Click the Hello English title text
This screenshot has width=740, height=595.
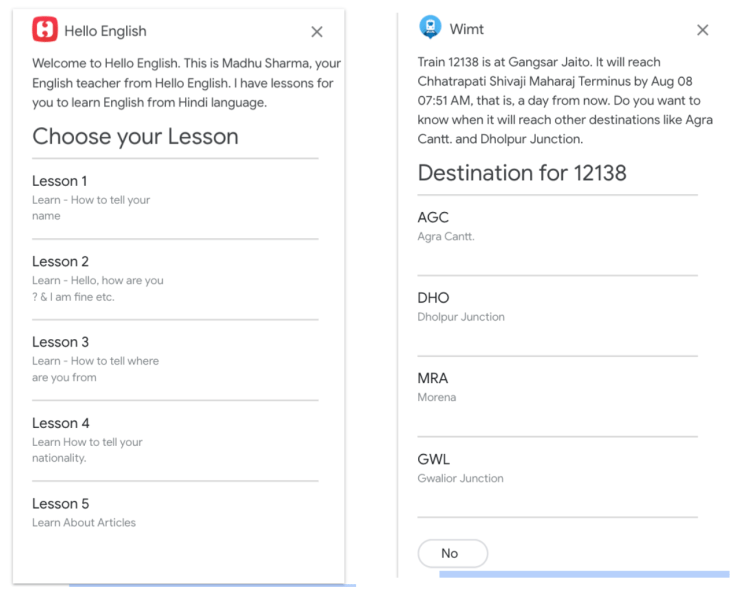[x=105, y=31]
